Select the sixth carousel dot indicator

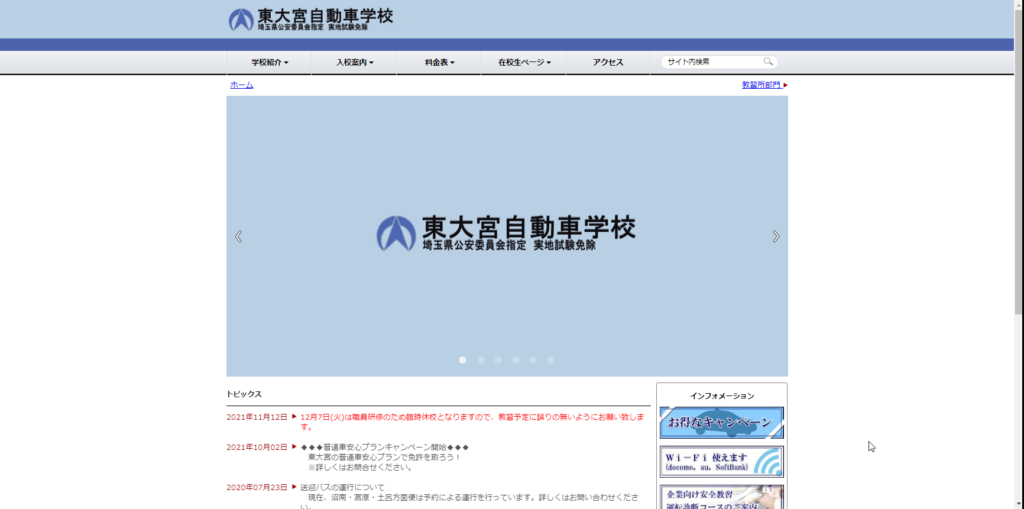coord(551,360)
